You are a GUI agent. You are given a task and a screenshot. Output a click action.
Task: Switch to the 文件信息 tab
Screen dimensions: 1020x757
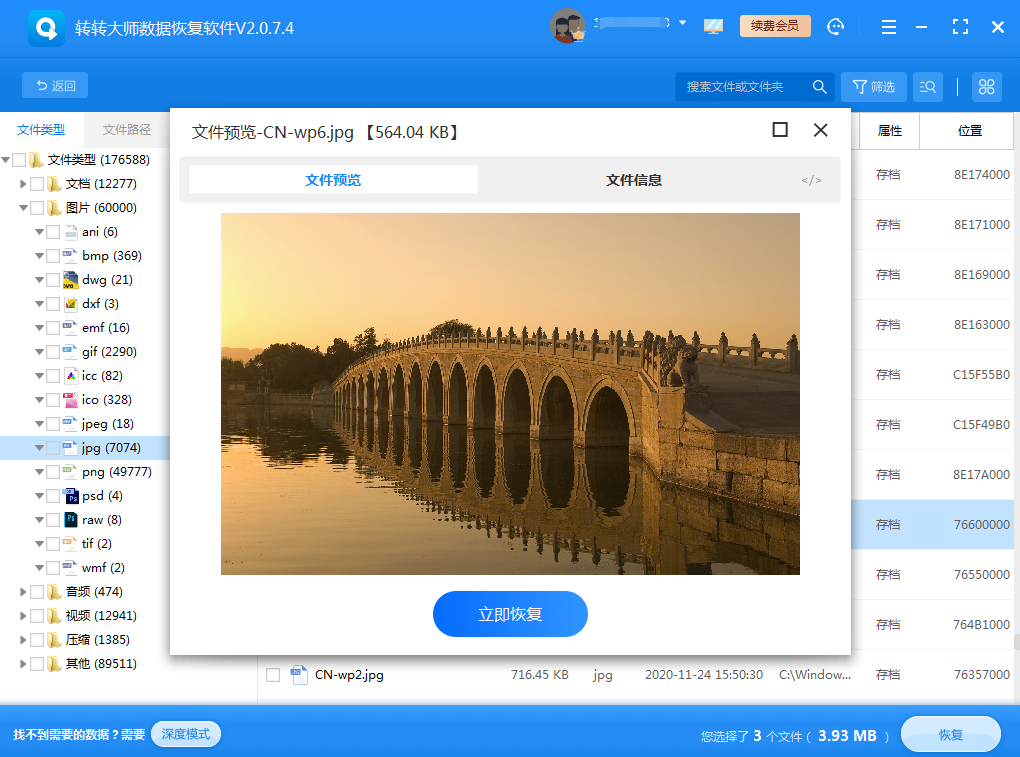[x=633, y=180]
